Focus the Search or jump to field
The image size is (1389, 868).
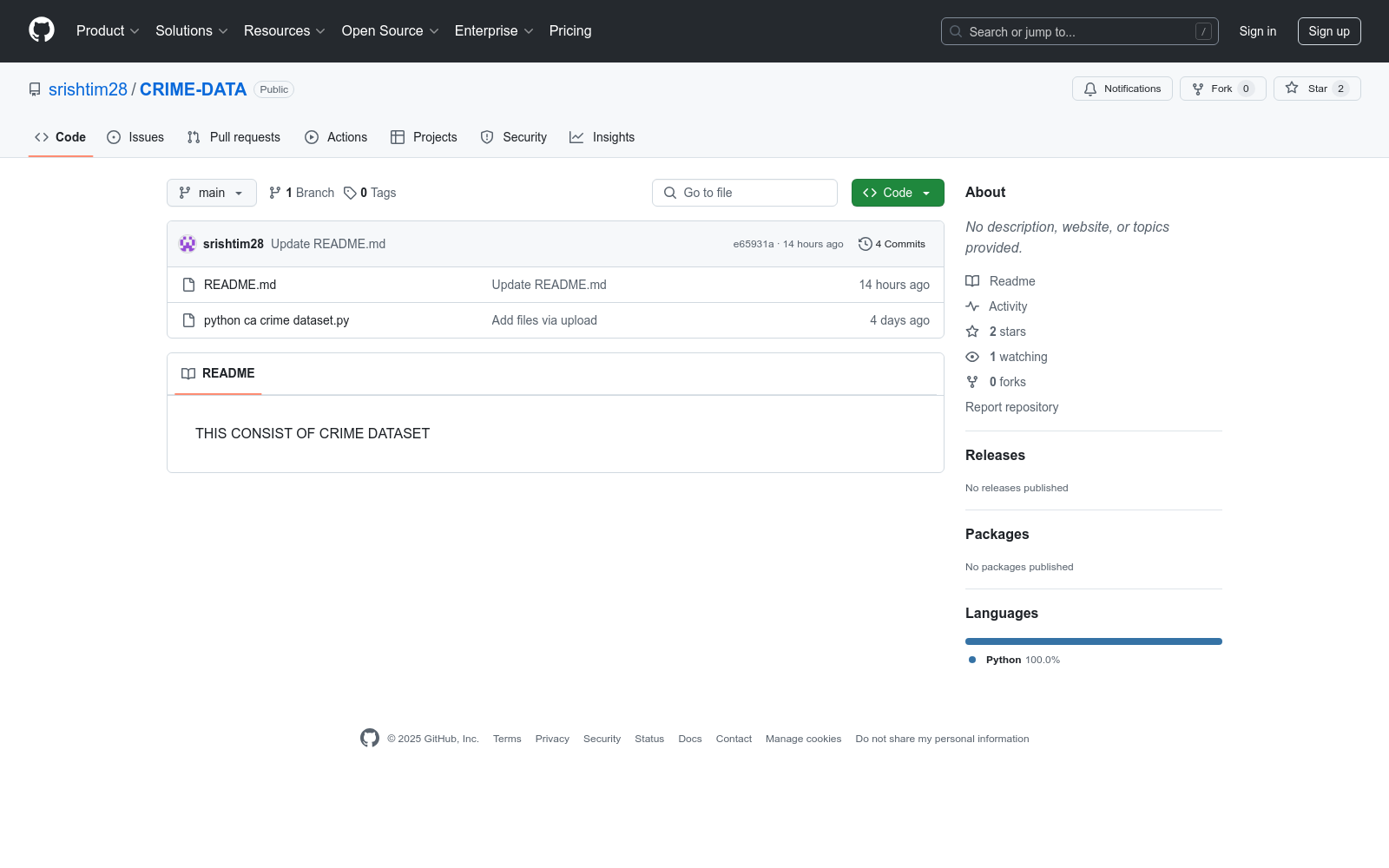click(1079, 31)
